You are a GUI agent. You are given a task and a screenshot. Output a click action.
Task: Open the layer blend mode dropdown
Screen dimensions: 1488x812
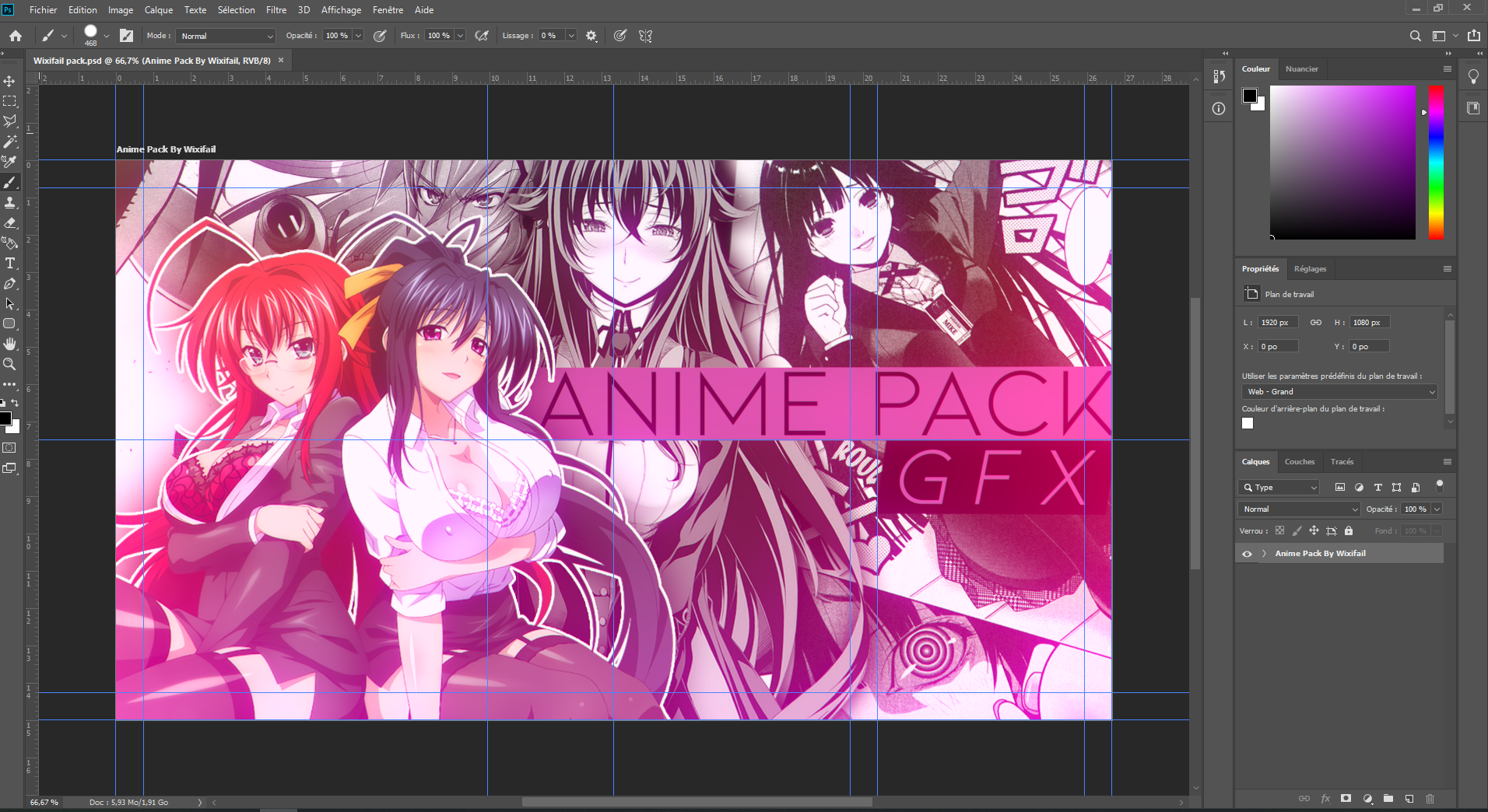(x=1299, y=509)
